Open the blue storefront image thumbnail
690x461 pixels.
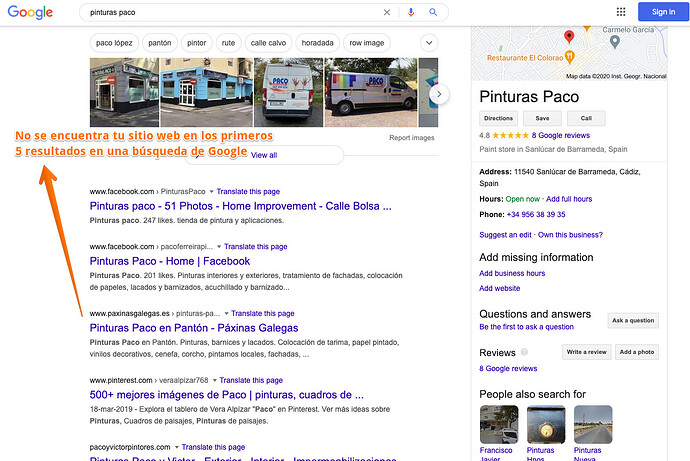tap(206, 92)
